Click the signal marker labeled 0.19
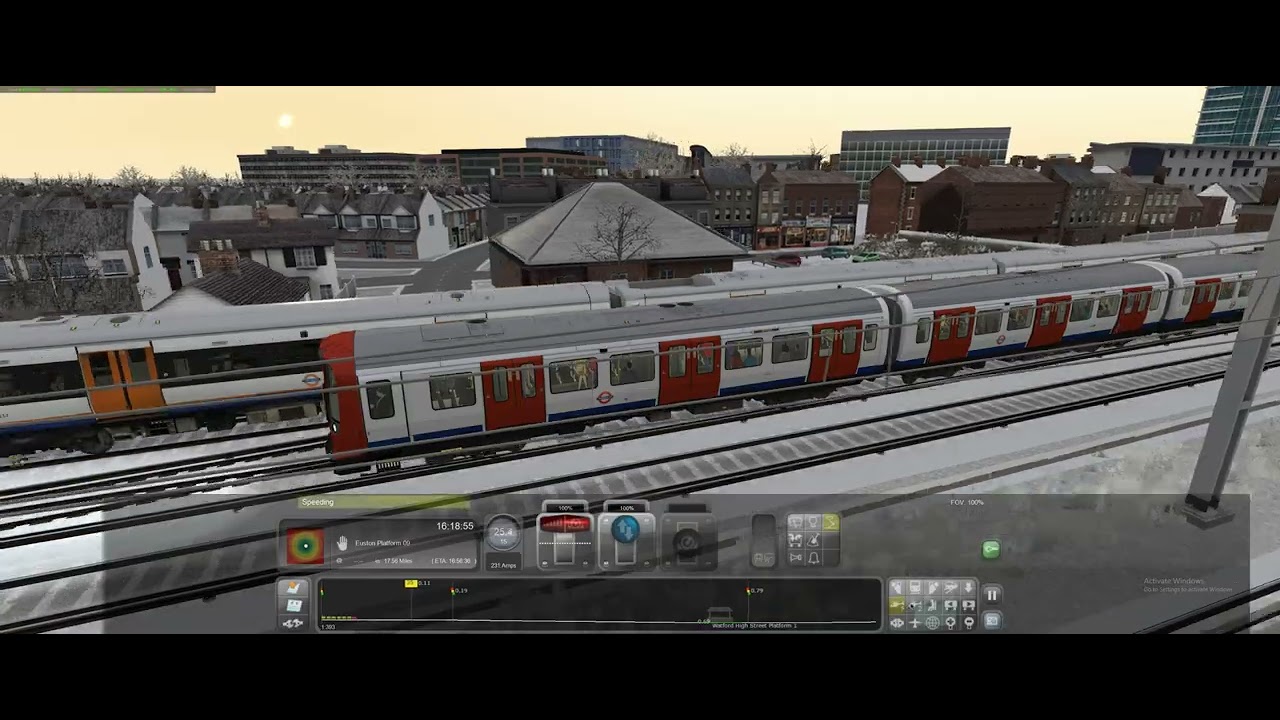The width and height of the screenshot is (1280, 720). click(x=453, y=590)
